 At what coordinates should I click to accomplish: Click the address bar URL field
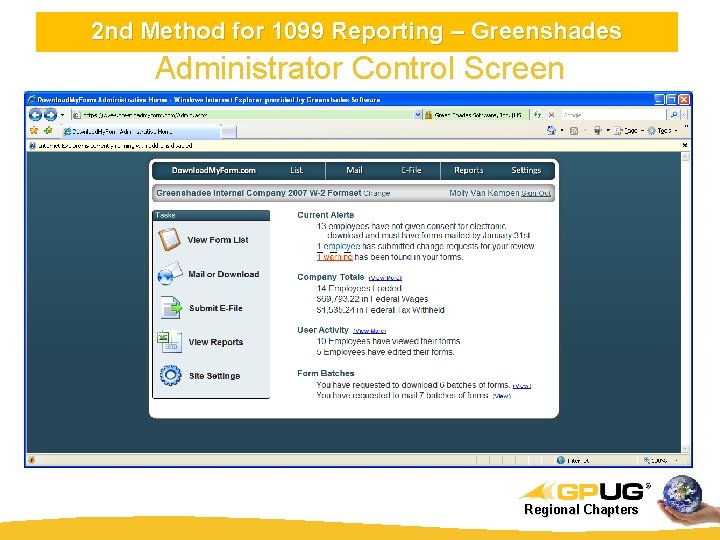pos(243,115)
